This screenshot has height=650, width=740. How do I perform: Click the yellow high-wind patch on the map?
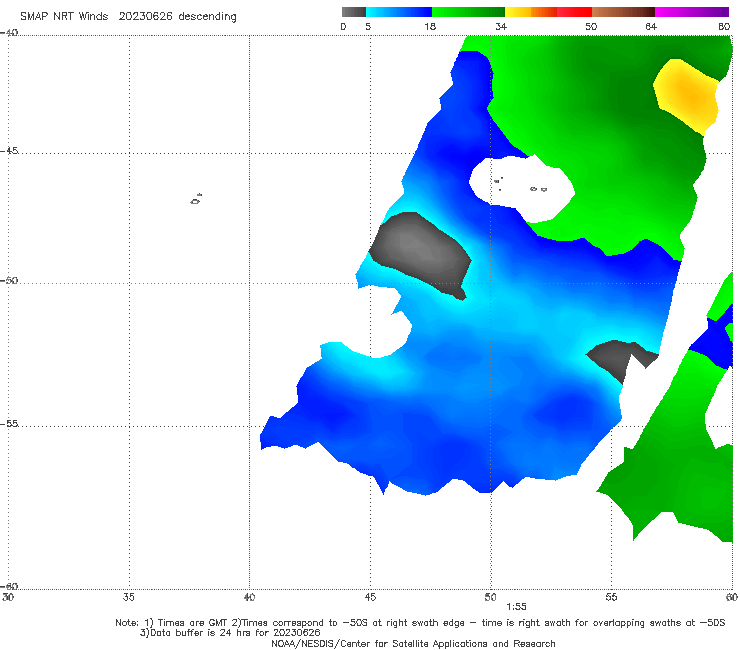point(687,96)
